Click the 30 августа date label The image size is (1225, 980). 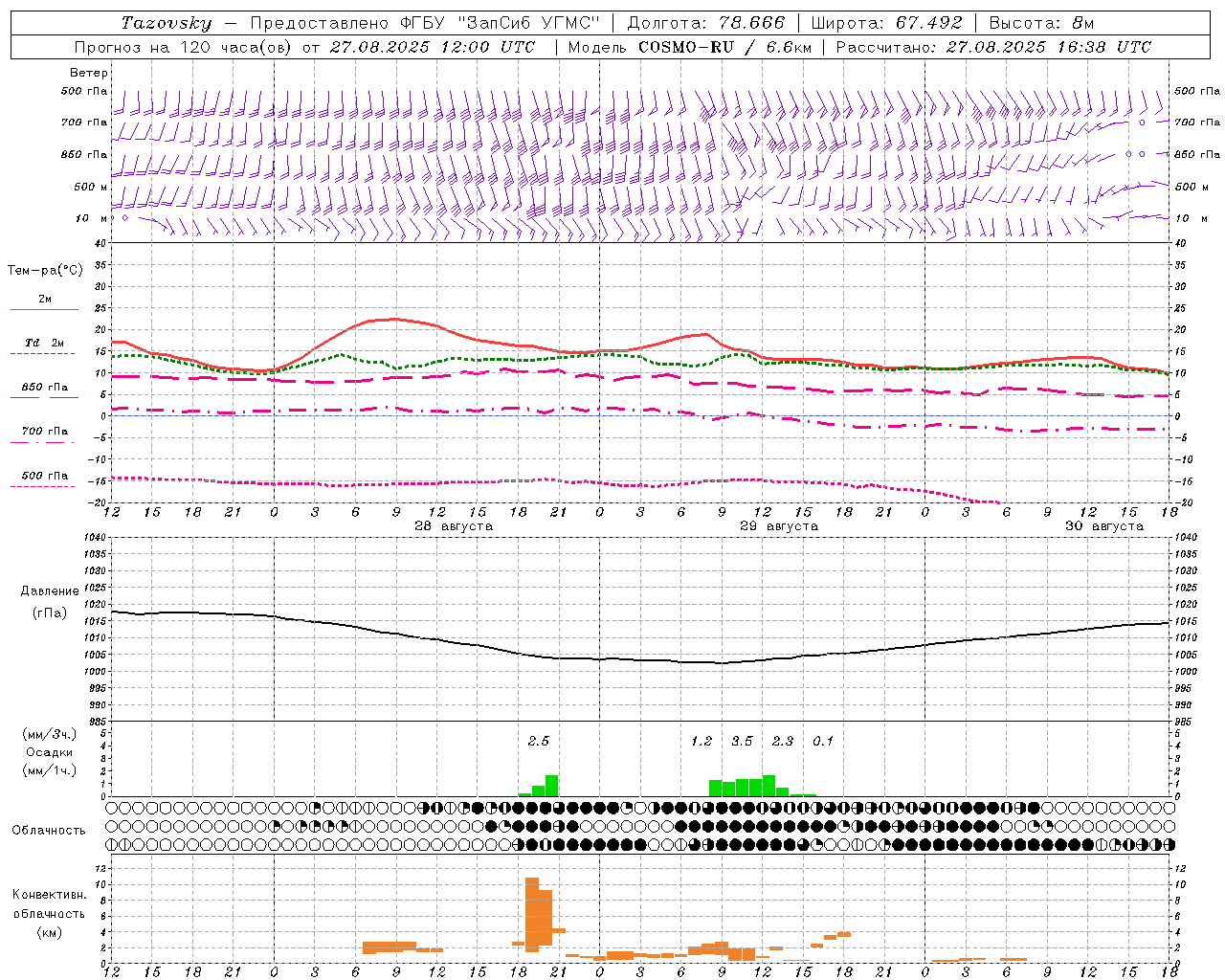(x=1104, y=526)
